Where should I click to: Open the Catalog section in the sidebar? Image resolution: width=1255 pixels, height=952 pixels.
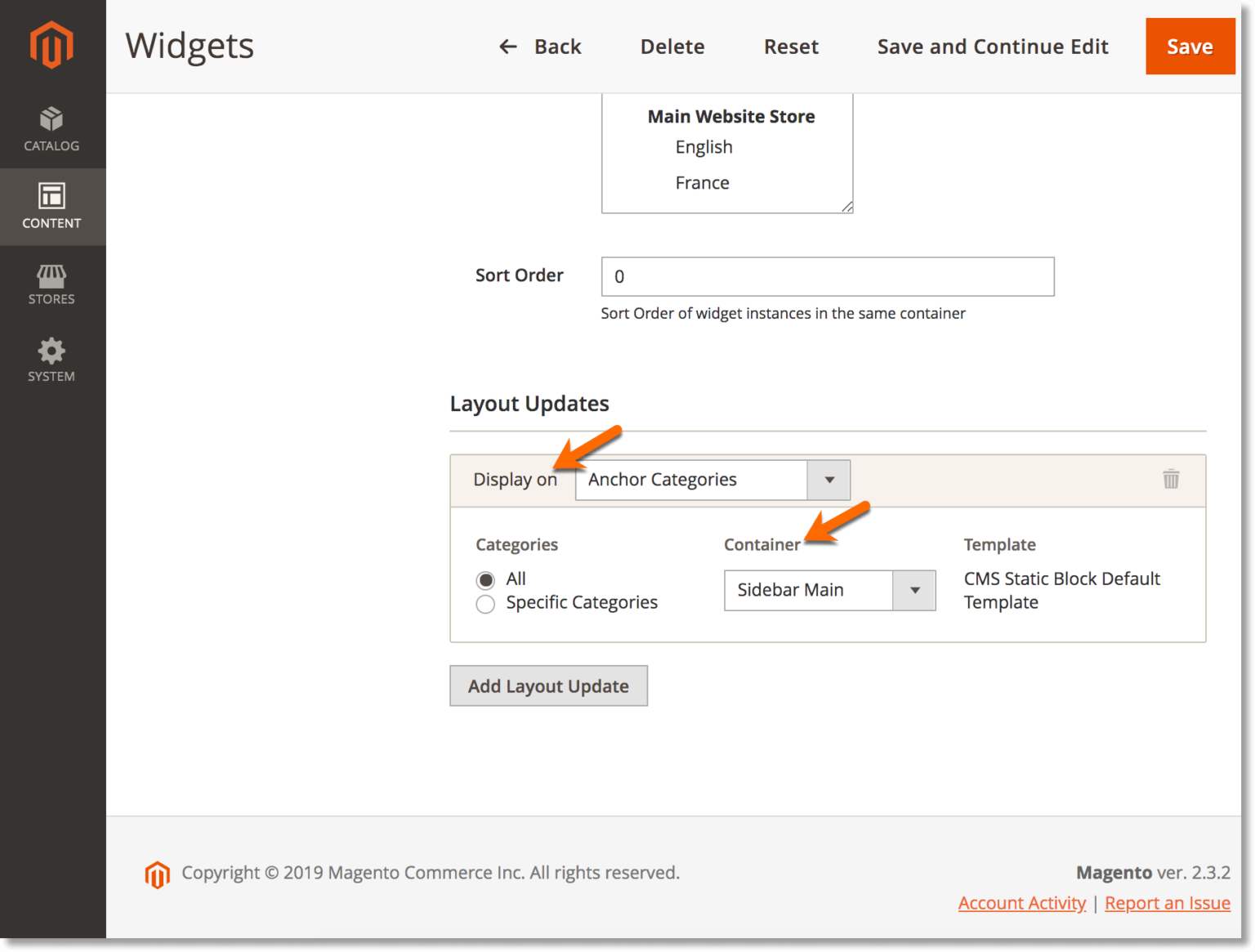pyautogui.click(x=51, y=129)
